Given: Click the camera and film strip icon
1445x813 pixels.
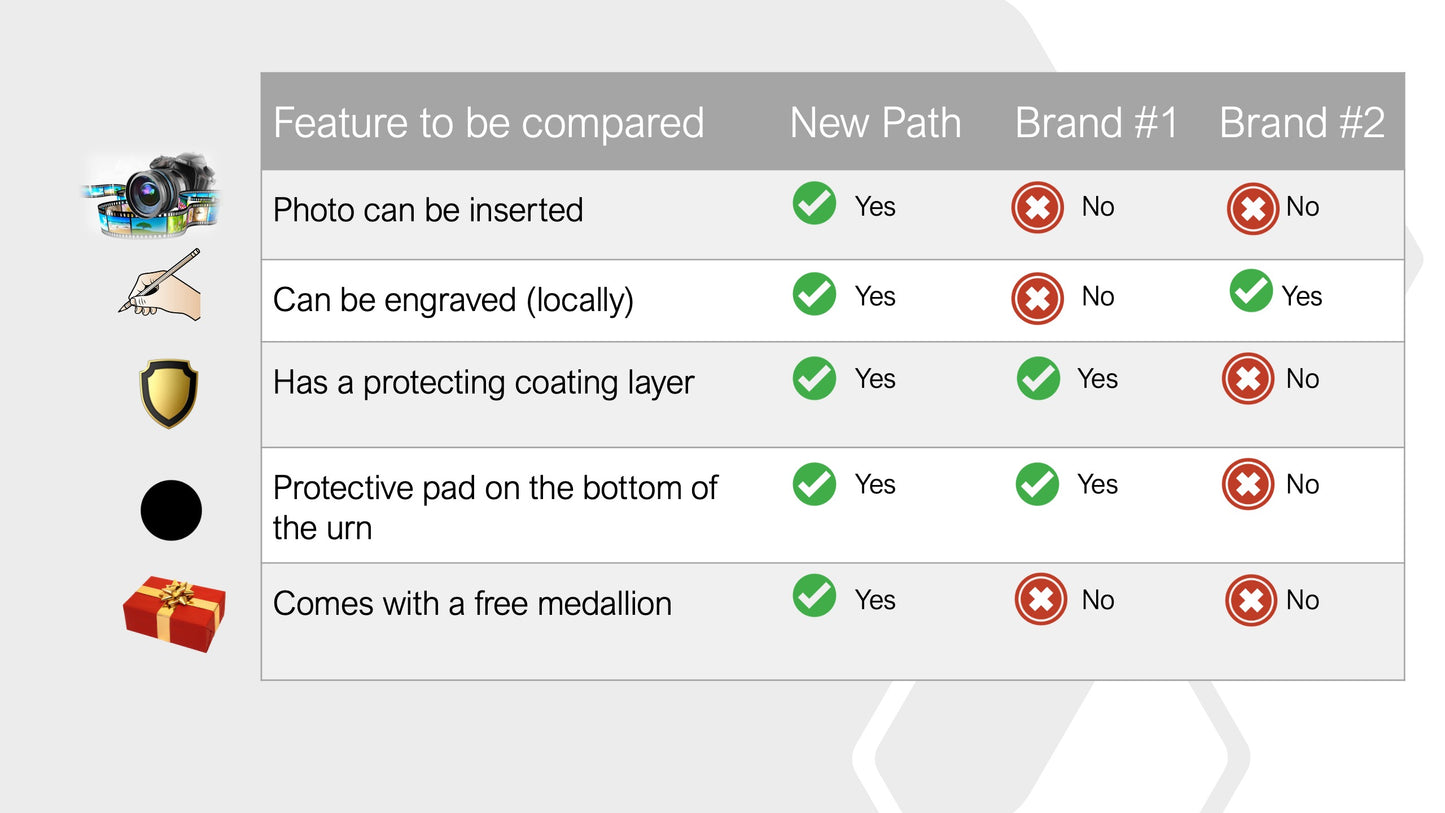Looking at the screenshot, I should [x=152, y=193].
